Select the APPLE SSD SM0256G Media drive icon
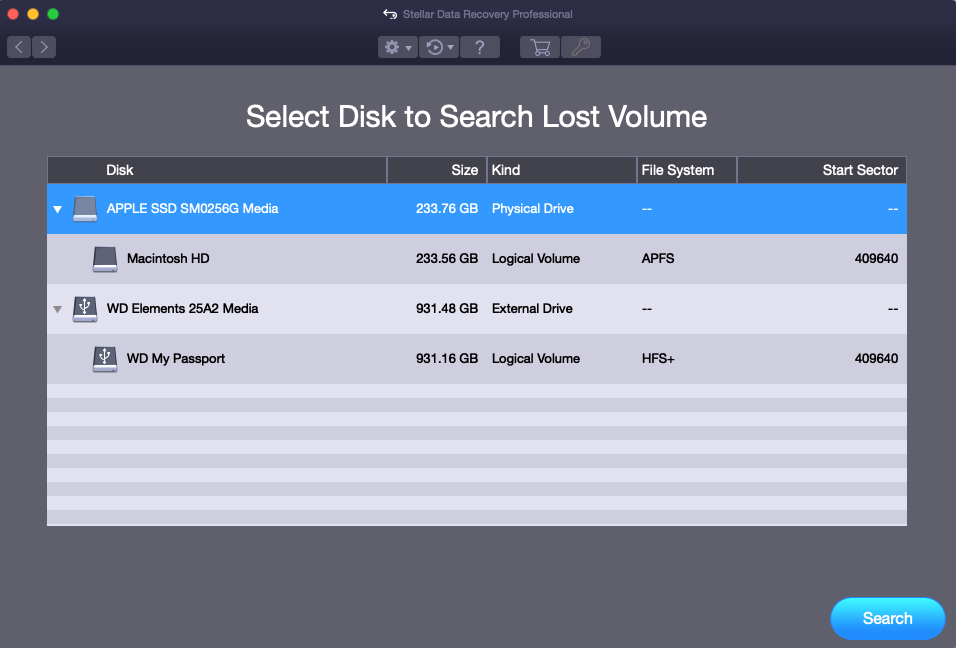 click(85, 208)
